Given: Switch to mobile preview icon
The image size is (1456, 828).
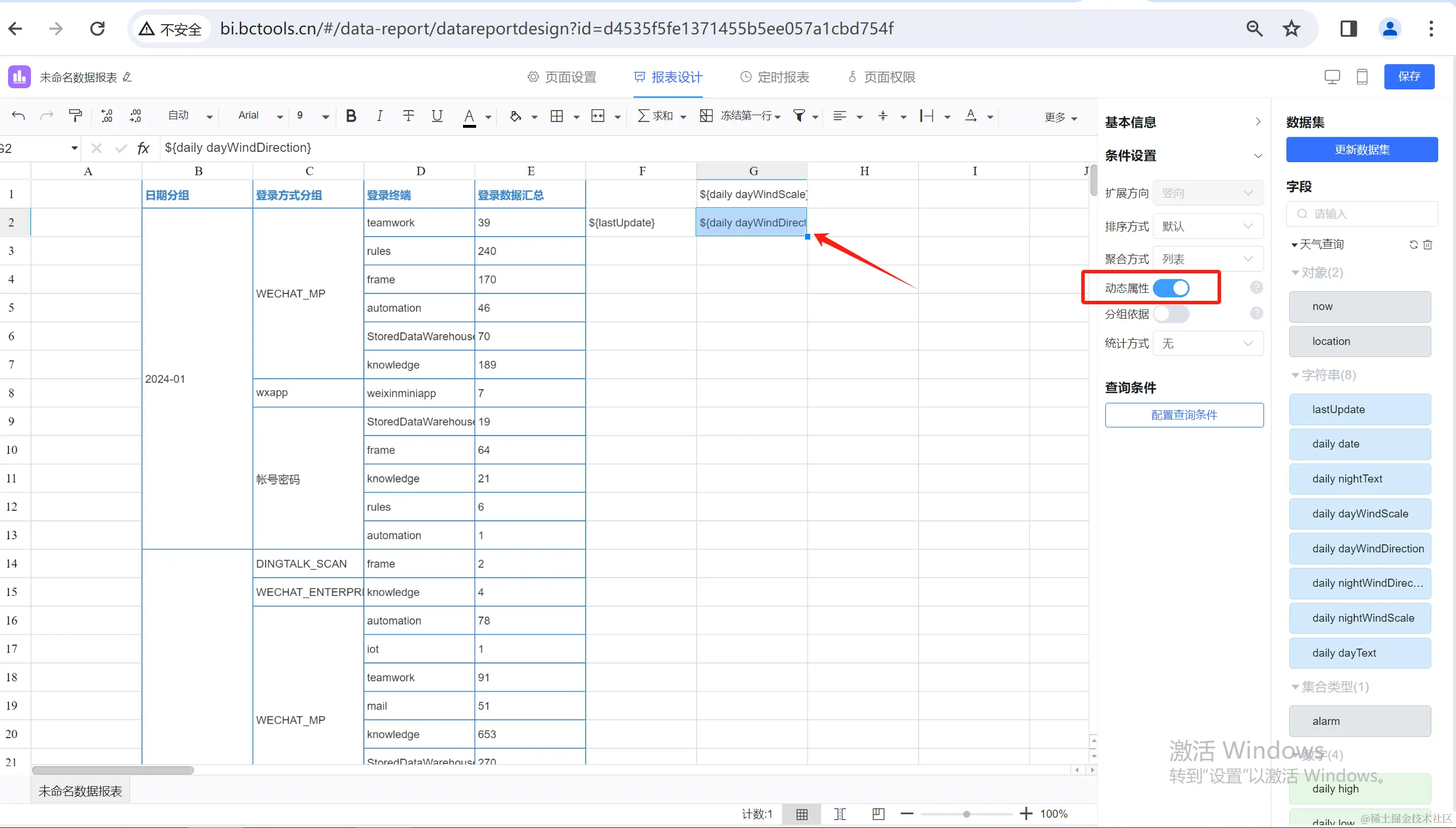Looking at the screenshot, I should 1362,77.
